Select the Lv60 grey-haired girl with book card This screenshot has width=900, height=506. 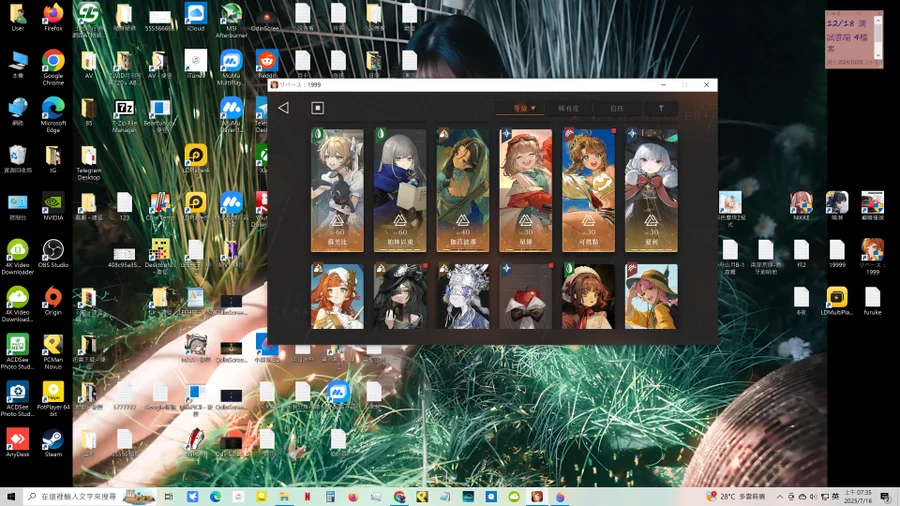pyautogui.click(x=400, y=190)
